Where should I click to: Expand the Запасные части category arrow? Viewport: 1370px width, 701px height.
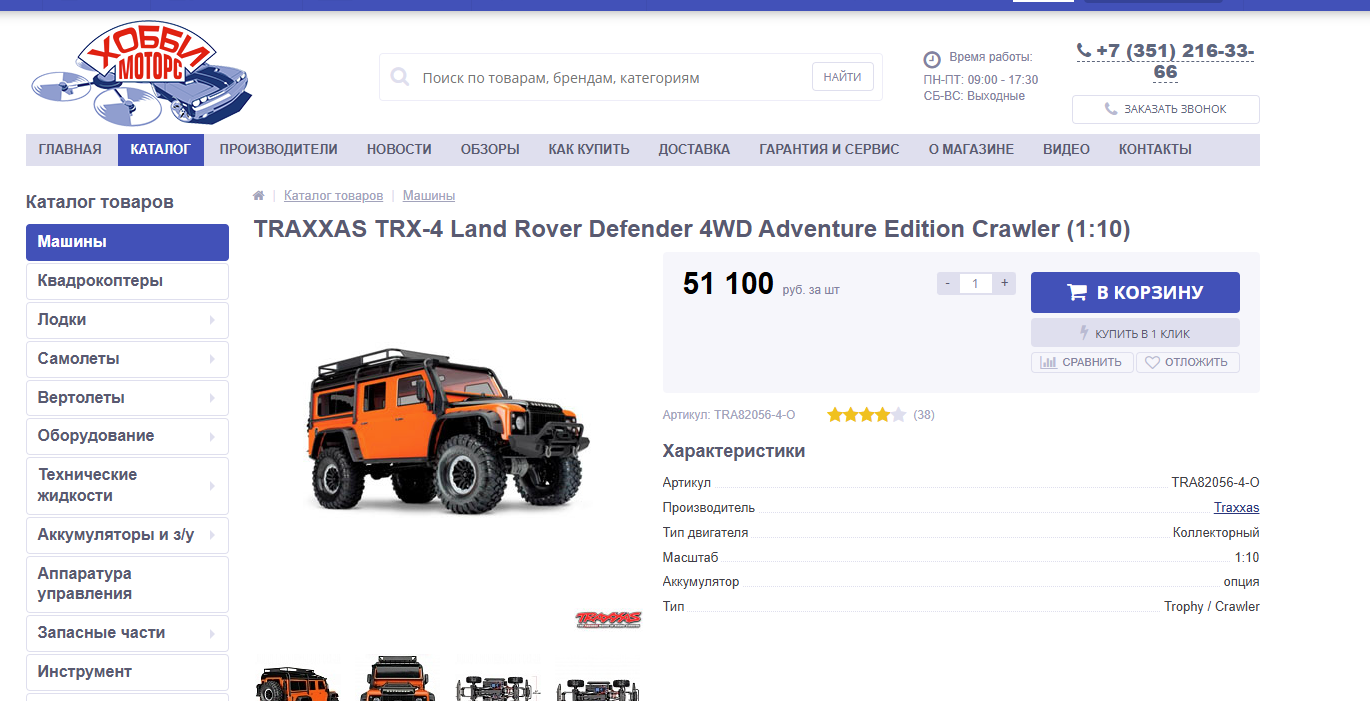(212, 633)
